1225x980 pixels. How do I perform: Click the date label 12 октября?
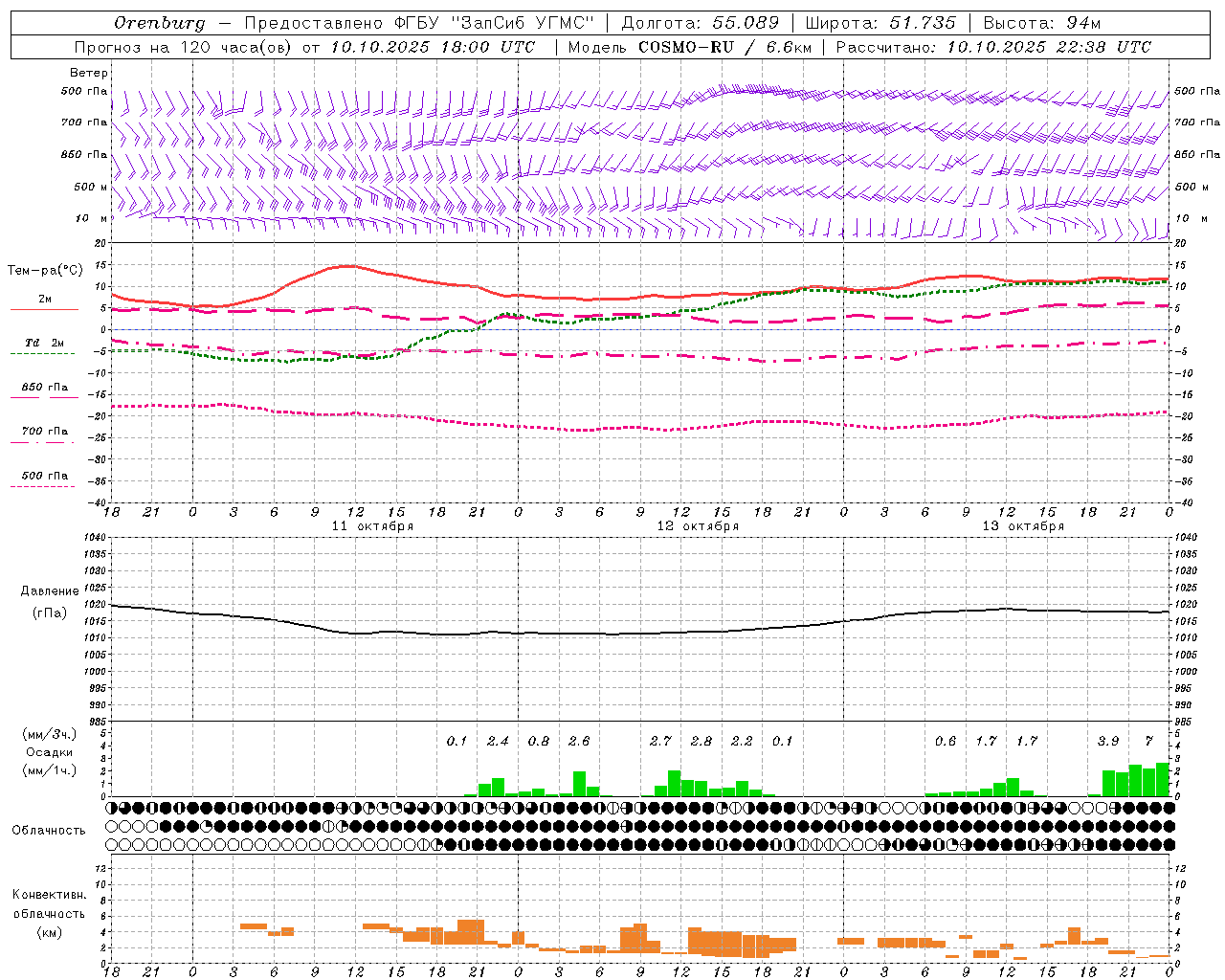click(x=698, y=526)
